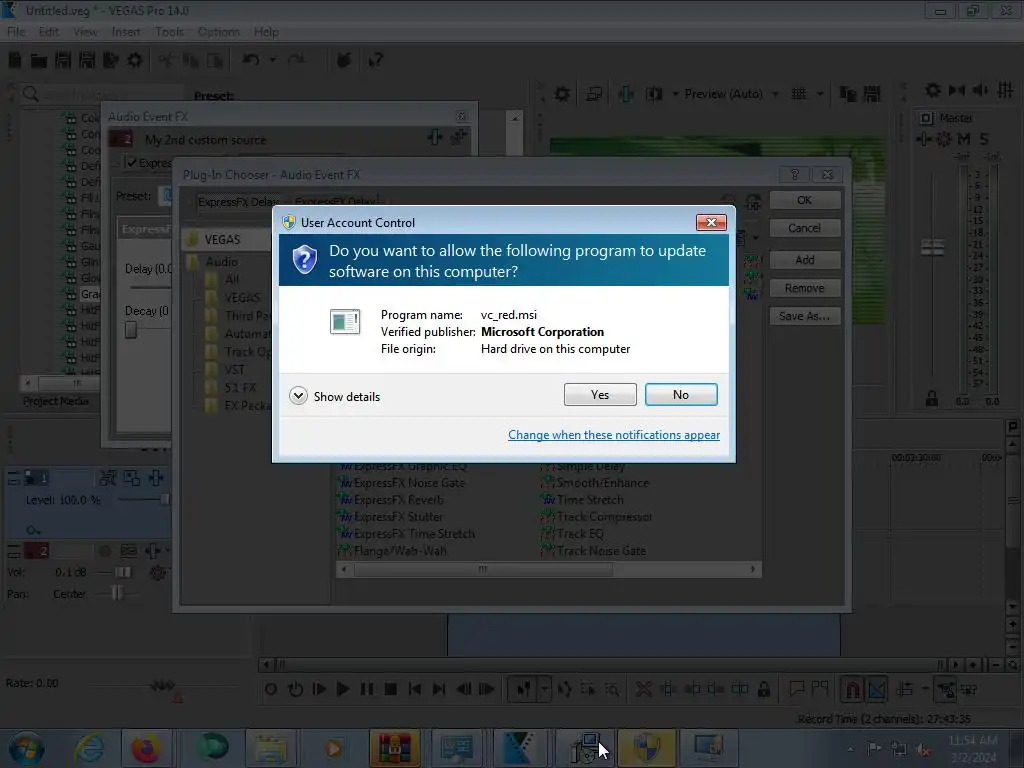Click Save As... in Plug-In Chooser

(x=805, y=316)
